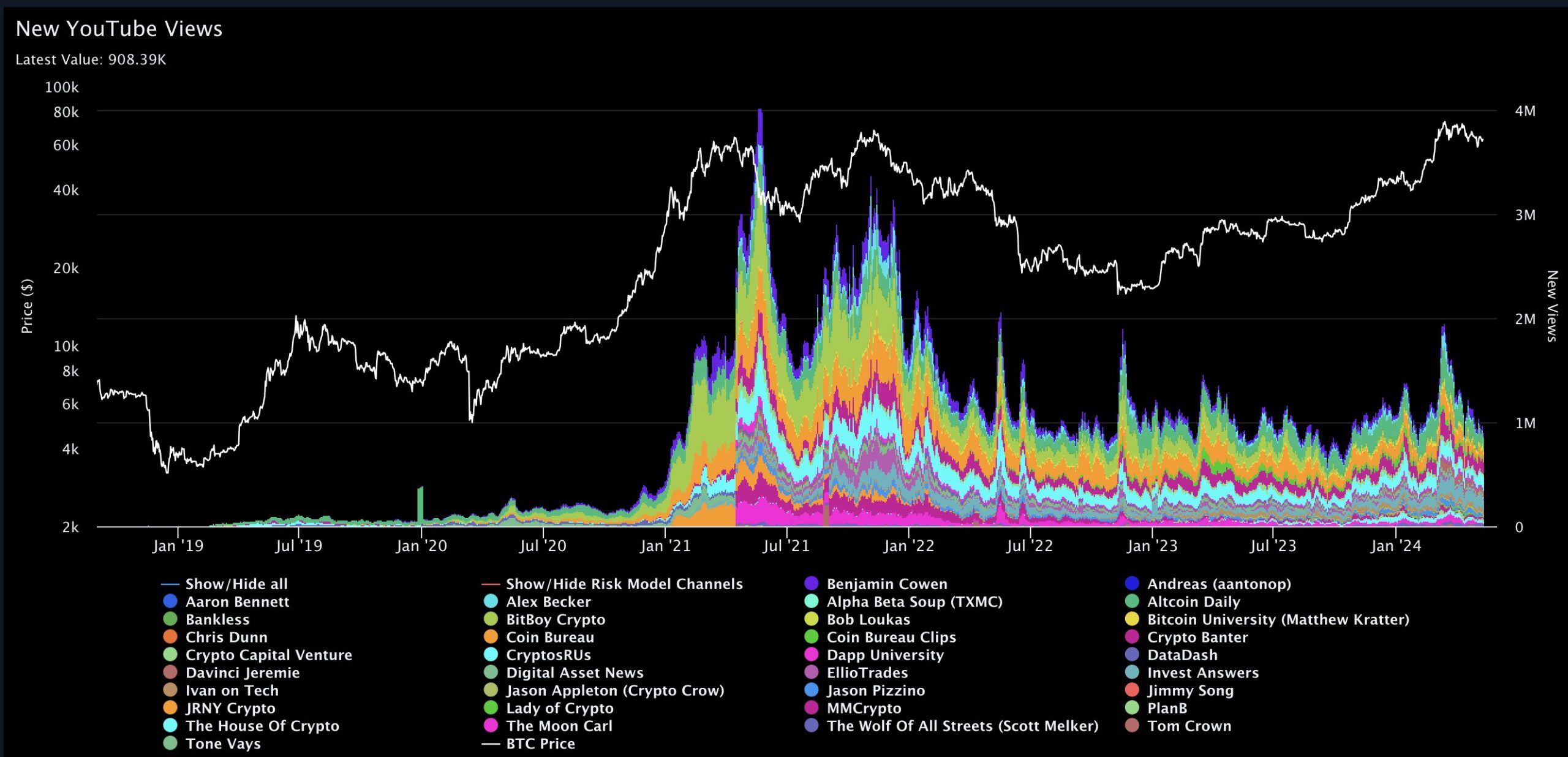Click the Aaron Bennett legend dot

pos(170,601)
